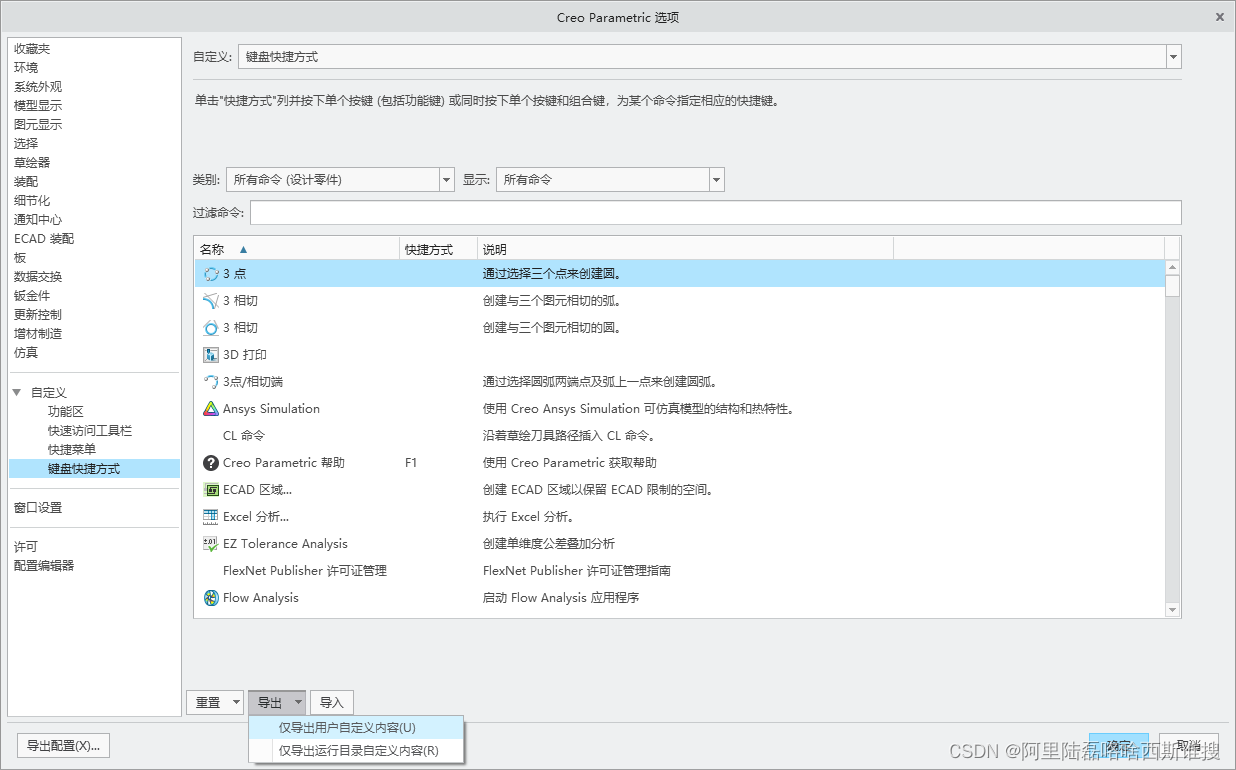Click the command list scrollbar thumb
Screen dimensions: 1236x770
pyautogui.click(x=1173, y=286)
